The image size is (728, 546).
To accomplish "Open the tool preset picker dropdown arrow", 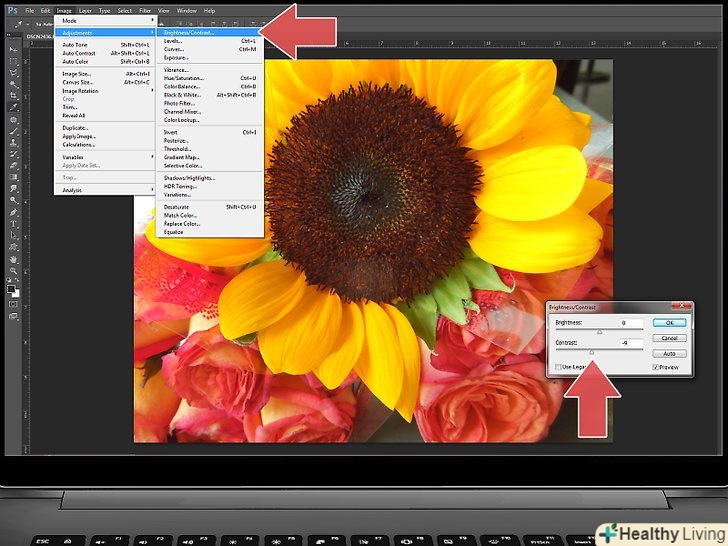I will pos(27,24).
